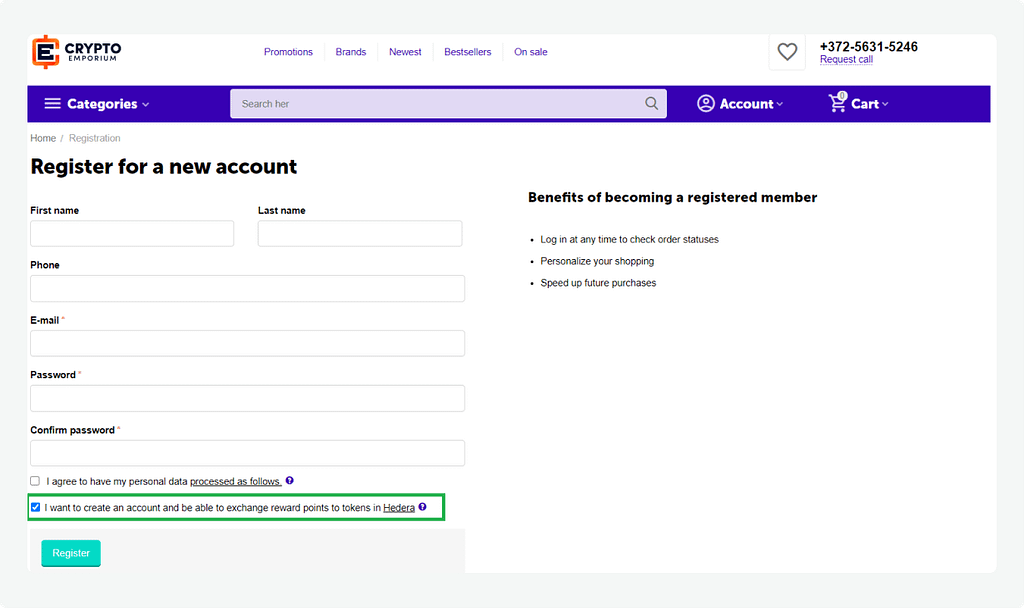Expand the Cart dropdown arrow
This screenshot has height=608, width=1024.
click(885, 105)
